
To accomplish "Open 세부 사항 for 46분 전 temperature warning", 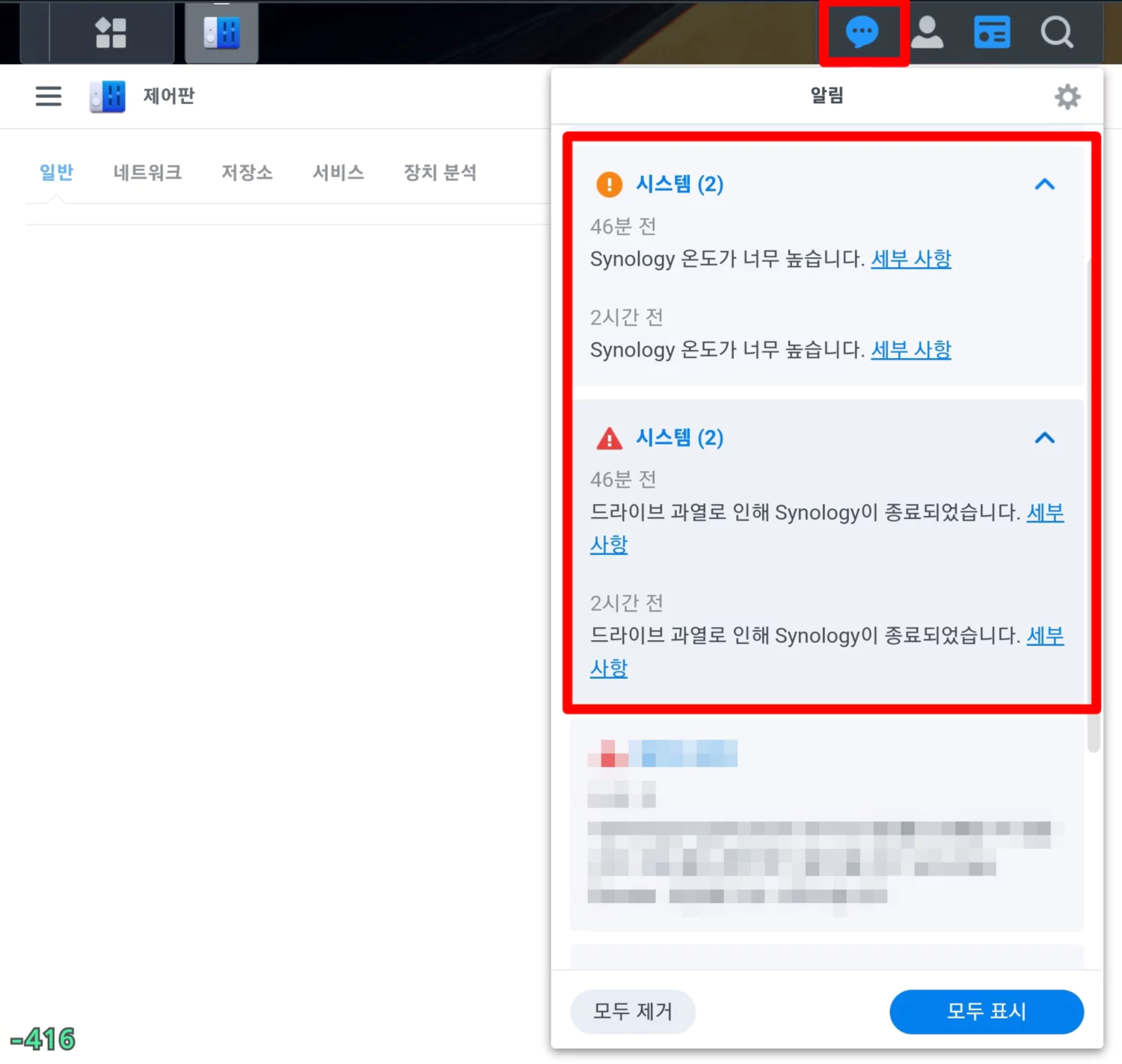I will point(911,259).
